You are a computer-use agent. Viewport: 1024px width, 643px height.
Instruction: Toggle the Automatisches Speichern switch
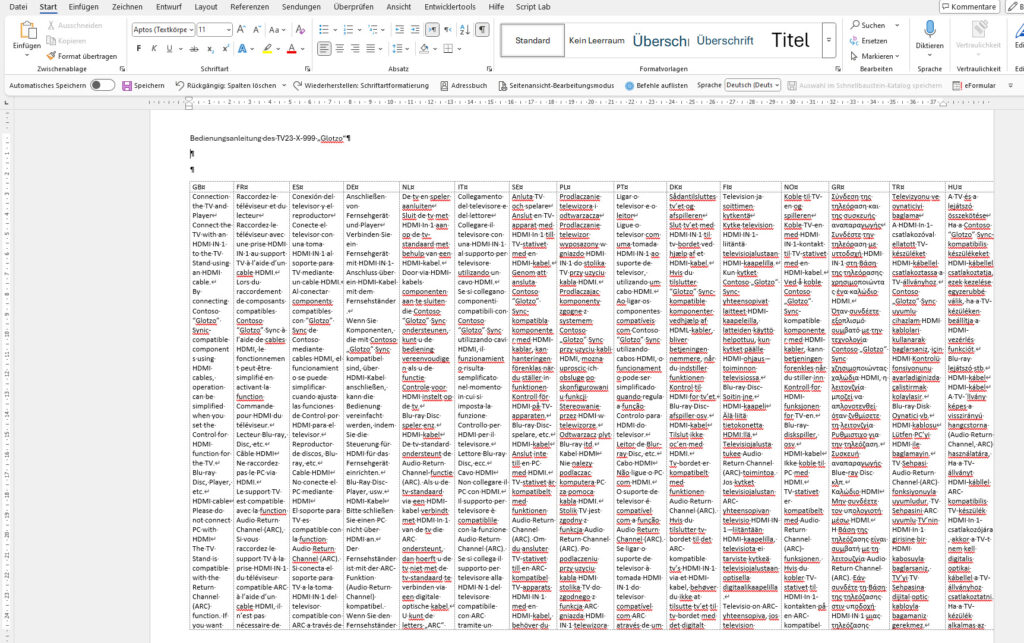102,85
